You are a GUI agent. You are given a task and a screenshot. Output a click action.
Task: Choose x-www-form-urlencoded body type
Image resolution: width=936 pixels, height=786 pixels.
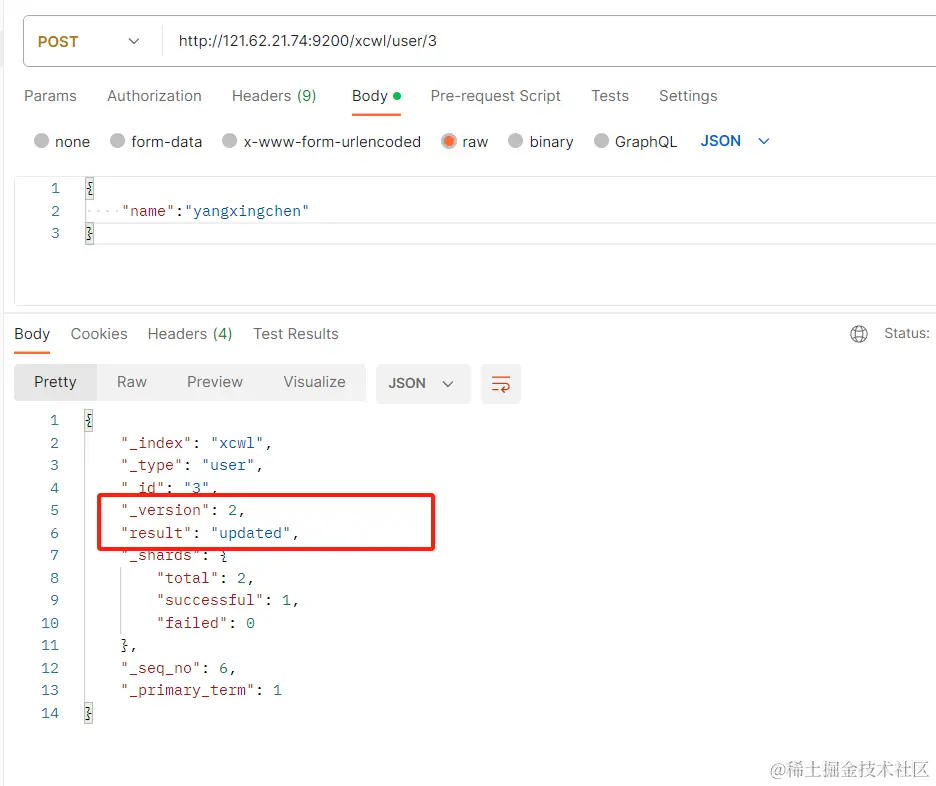(x=229, y=141)
